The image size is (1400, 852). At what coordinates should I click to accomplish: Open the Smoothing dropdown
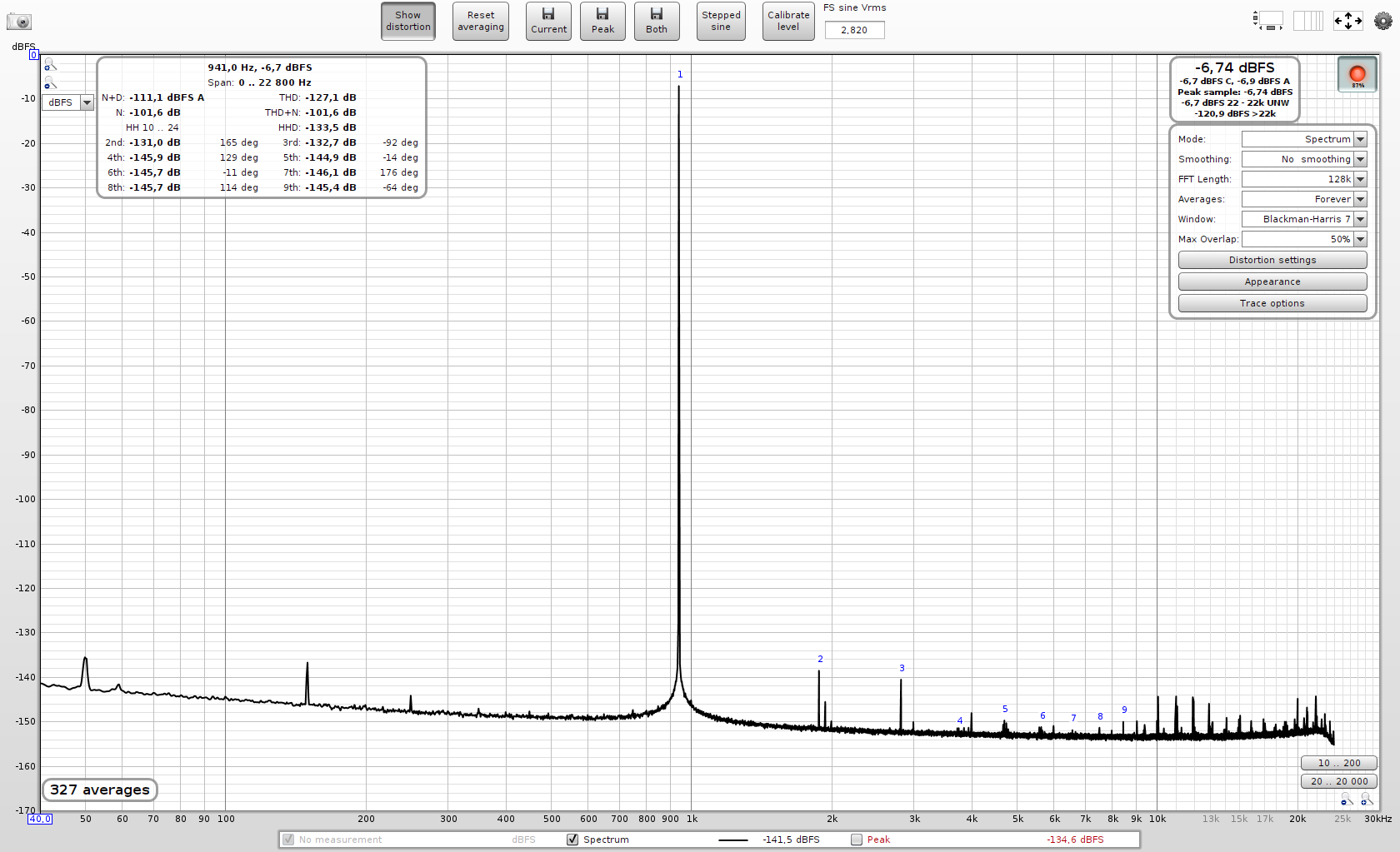point(1304,159)
